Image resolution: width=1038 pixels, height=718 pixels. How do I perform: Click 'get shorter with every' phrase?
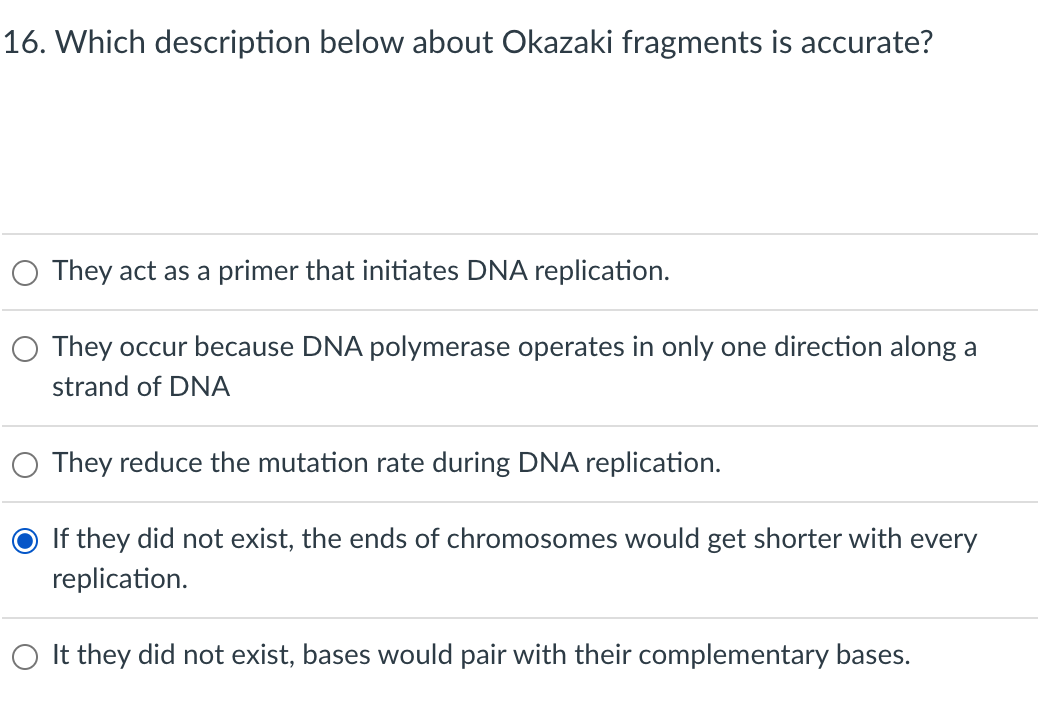[x=842, y=539]
